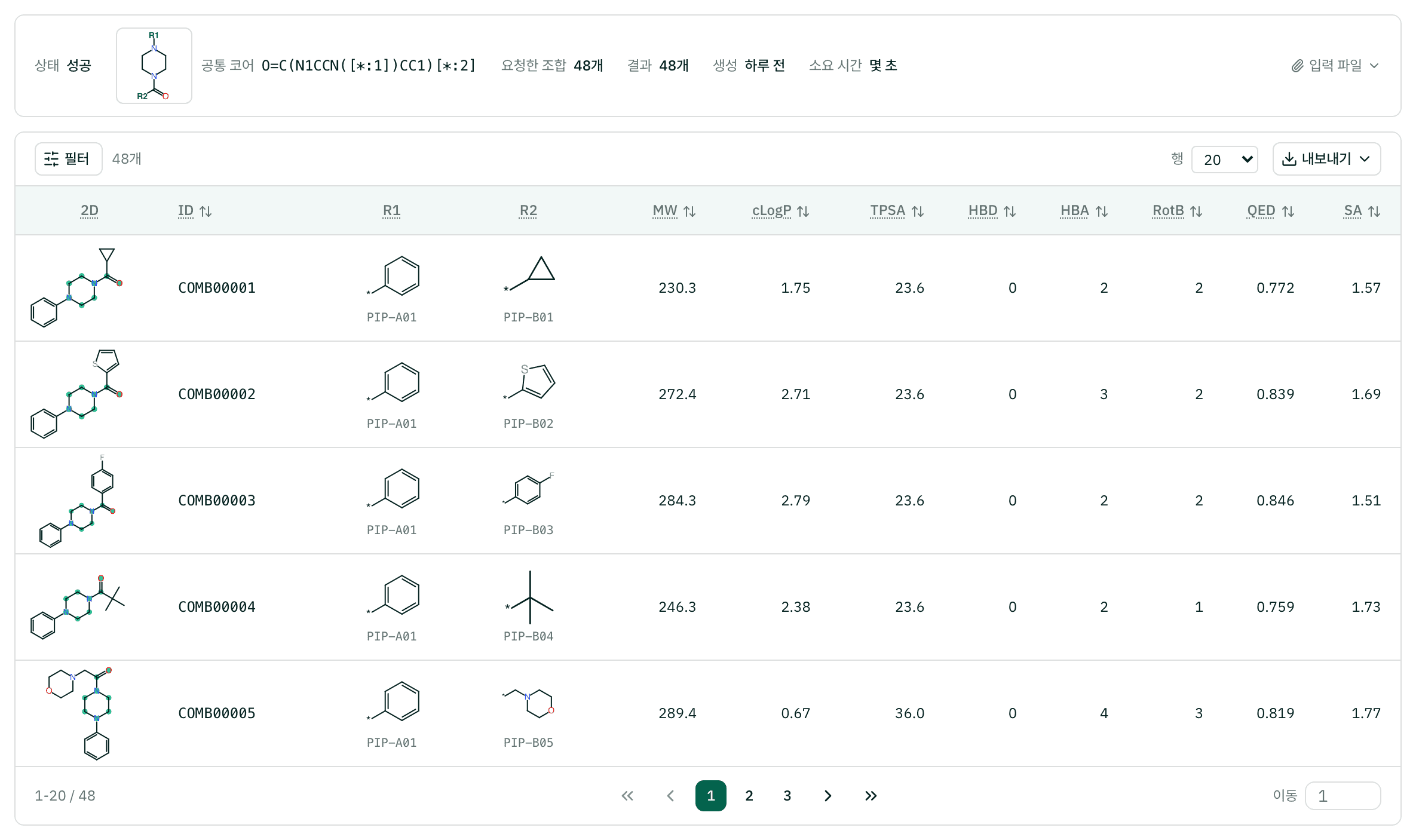
Task: Open the rows-per-page selector showing 20
Action: [1225, 160]
